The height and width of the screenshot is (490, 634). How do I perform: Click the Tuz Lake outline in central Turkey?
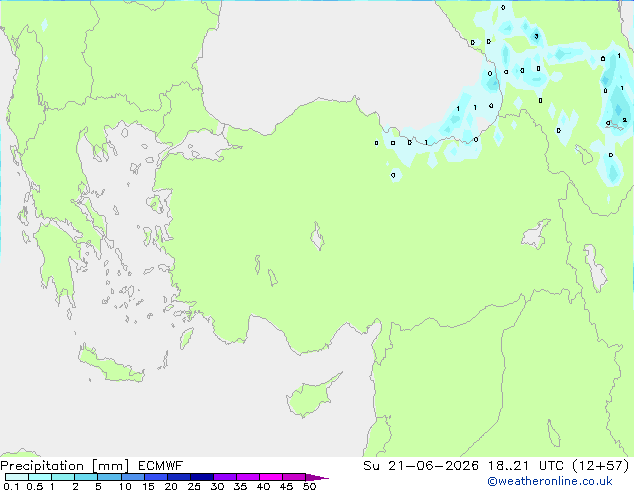317,236
